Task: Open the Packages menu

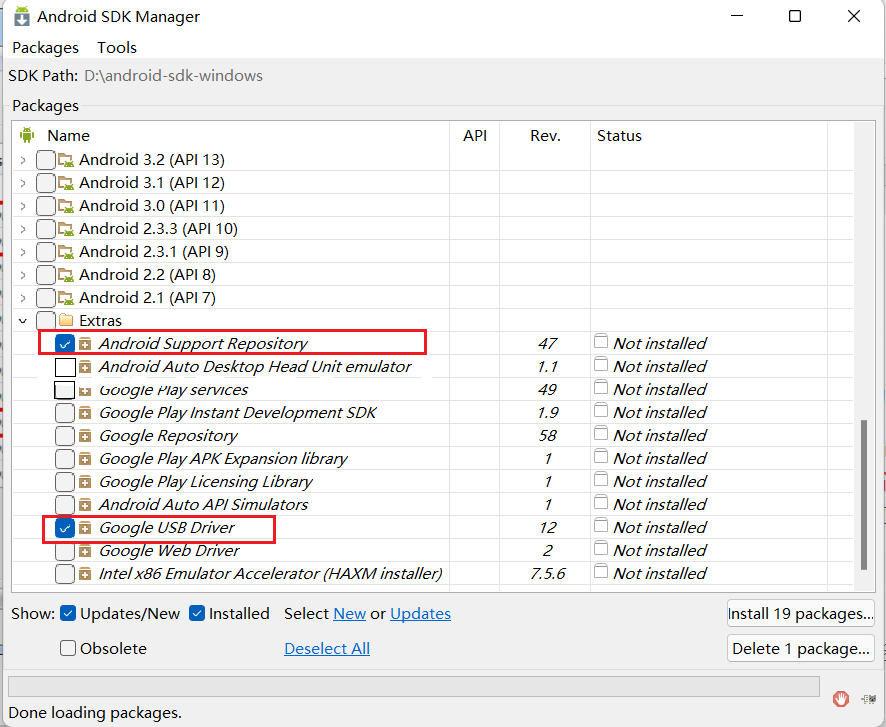Action: click(45, 47)
